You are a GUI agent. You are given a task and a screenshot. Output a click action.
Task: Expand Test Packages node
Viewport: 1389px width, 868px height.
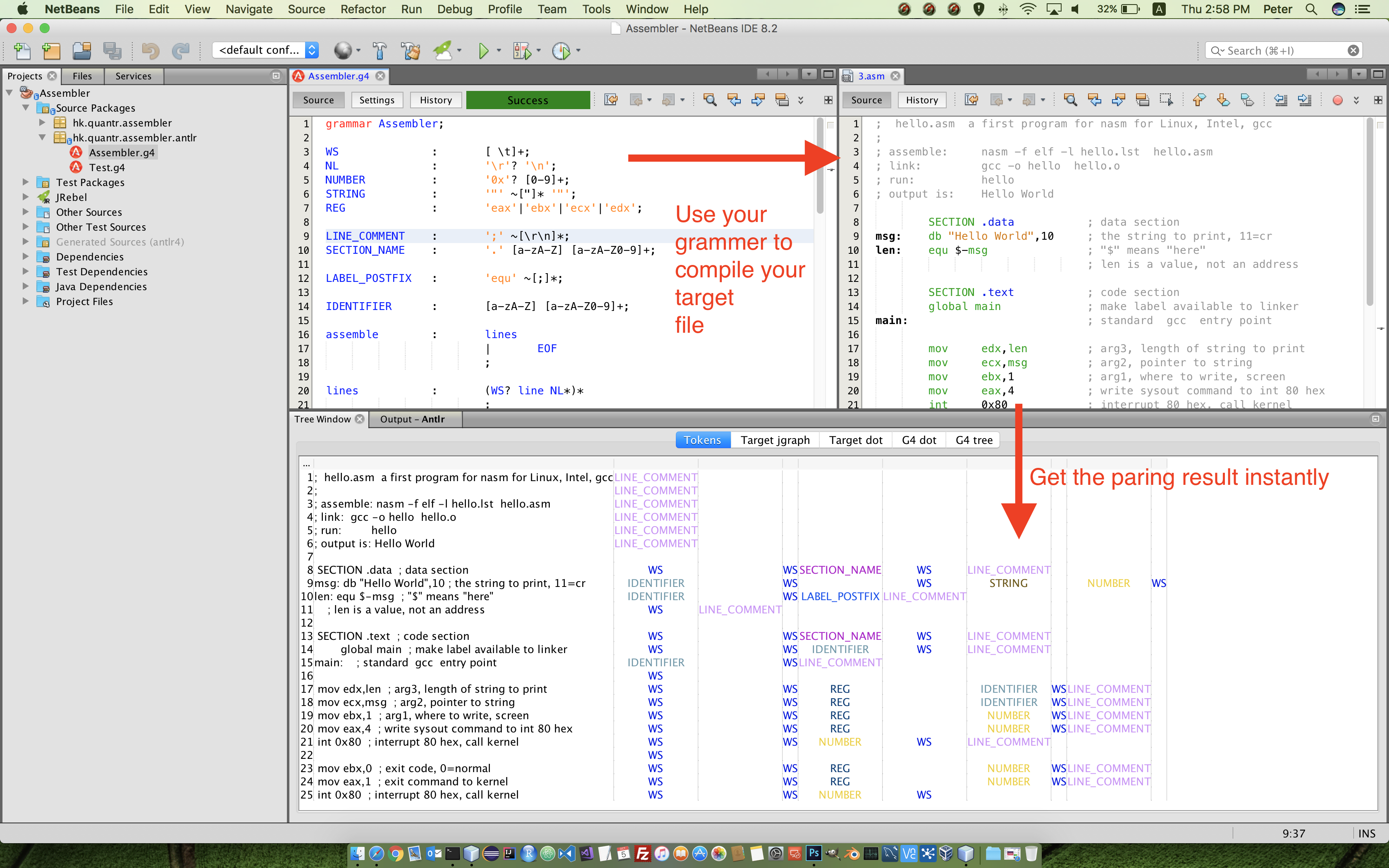[26, 182]
